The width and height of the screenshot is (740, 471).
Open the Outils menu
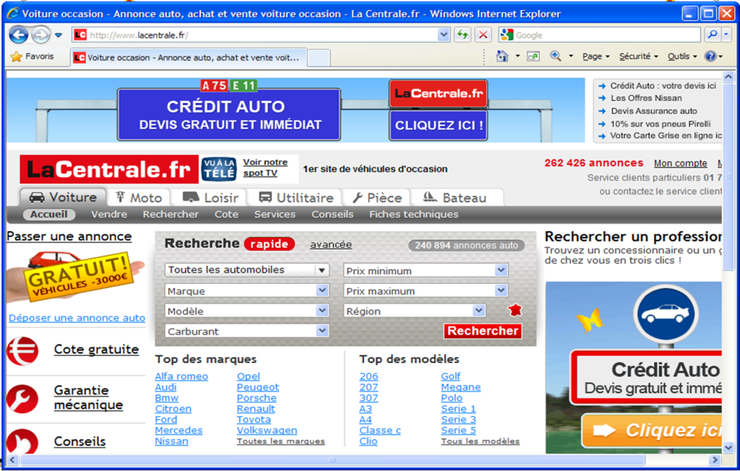[x=682, y=57]
